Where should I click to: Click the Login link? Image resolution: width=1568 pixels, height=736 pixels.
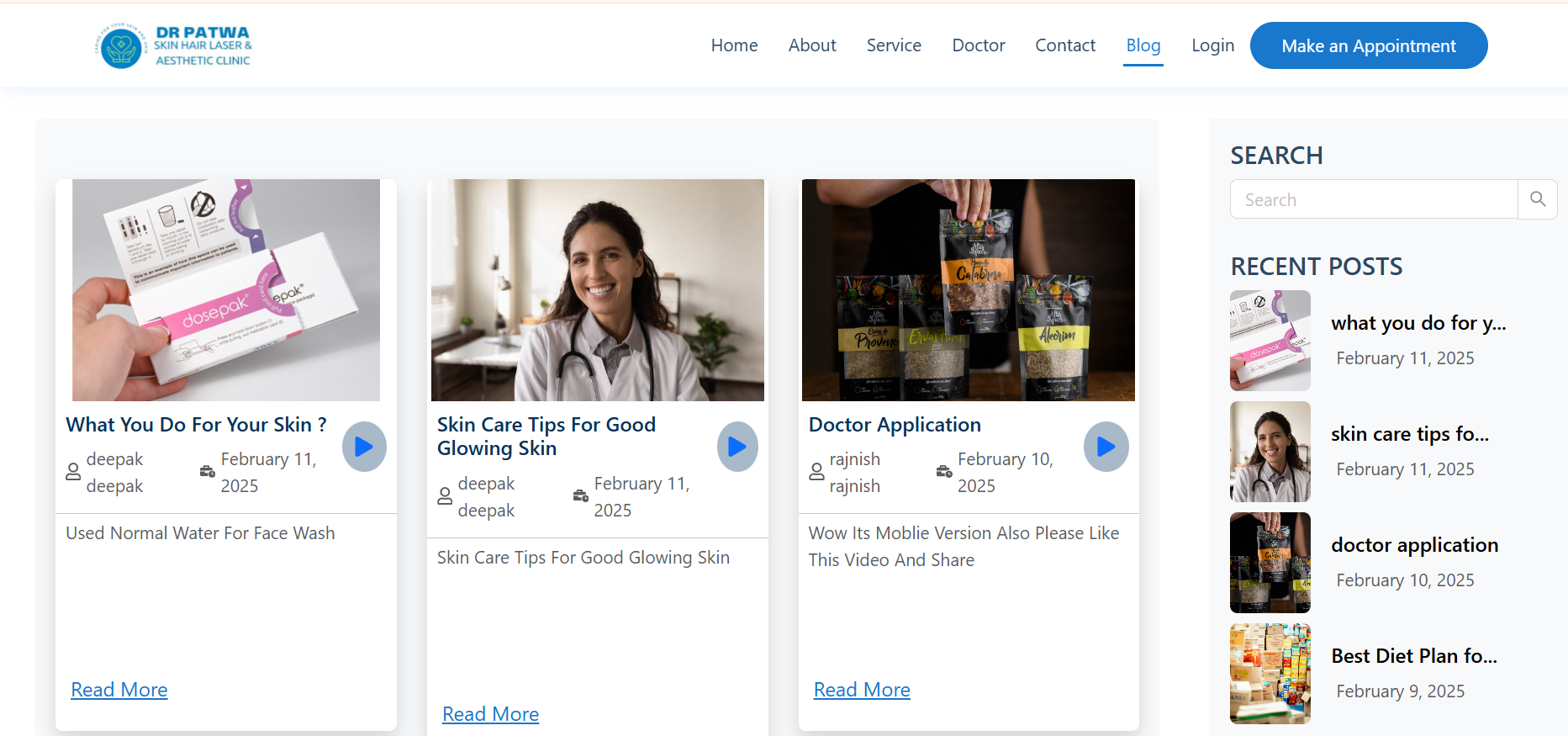tap(1212, 45)
